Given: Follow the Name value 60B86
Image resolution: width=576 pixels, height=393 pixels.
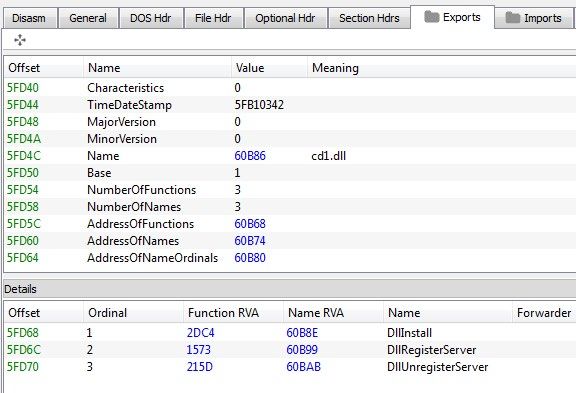Looking at the screenshot, I should pyautogui.click(x=250, y=156).
